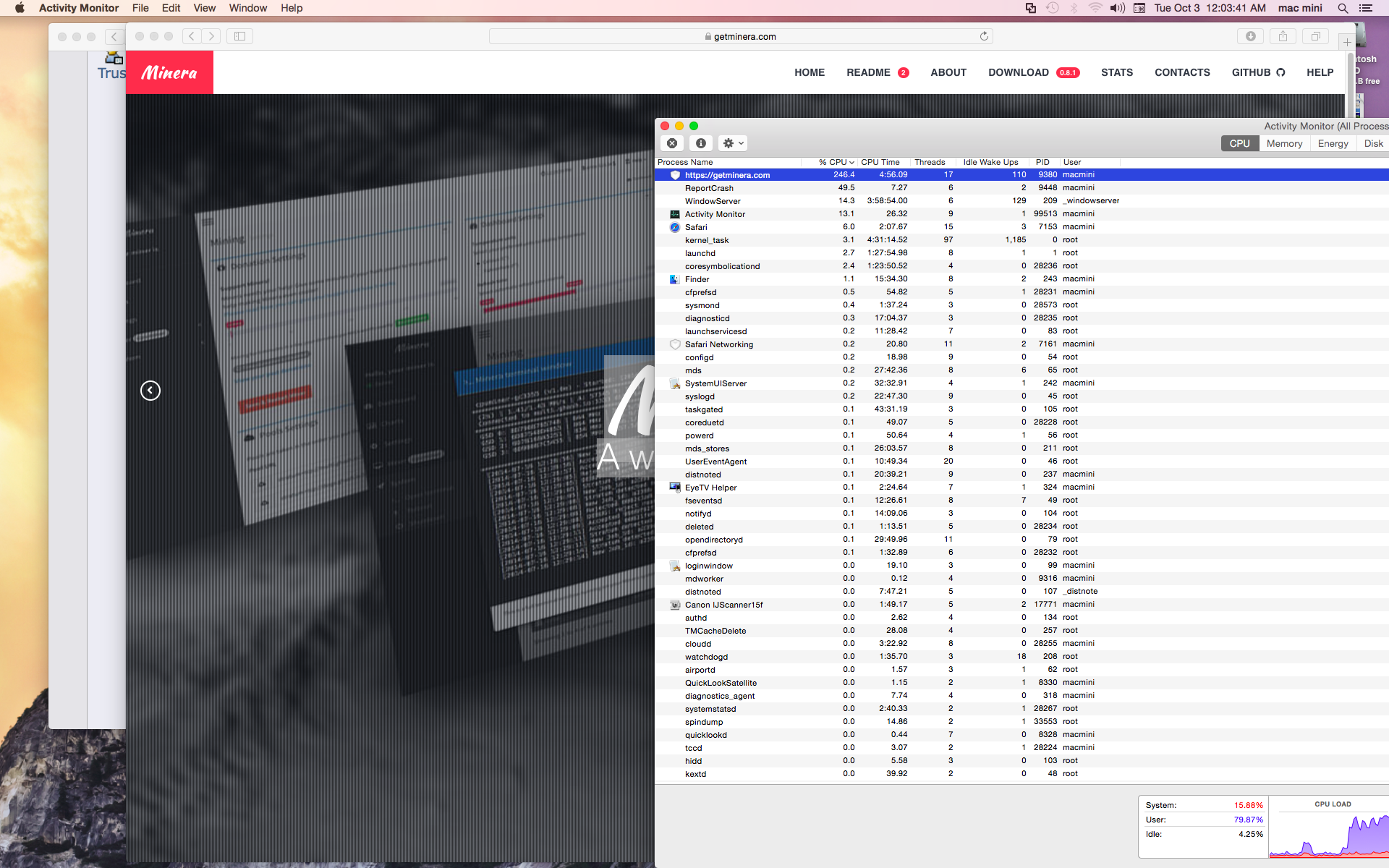Click the Minera logo on the website
Image resolution: width=1389 pixels, height=868 pixels.
169,72
